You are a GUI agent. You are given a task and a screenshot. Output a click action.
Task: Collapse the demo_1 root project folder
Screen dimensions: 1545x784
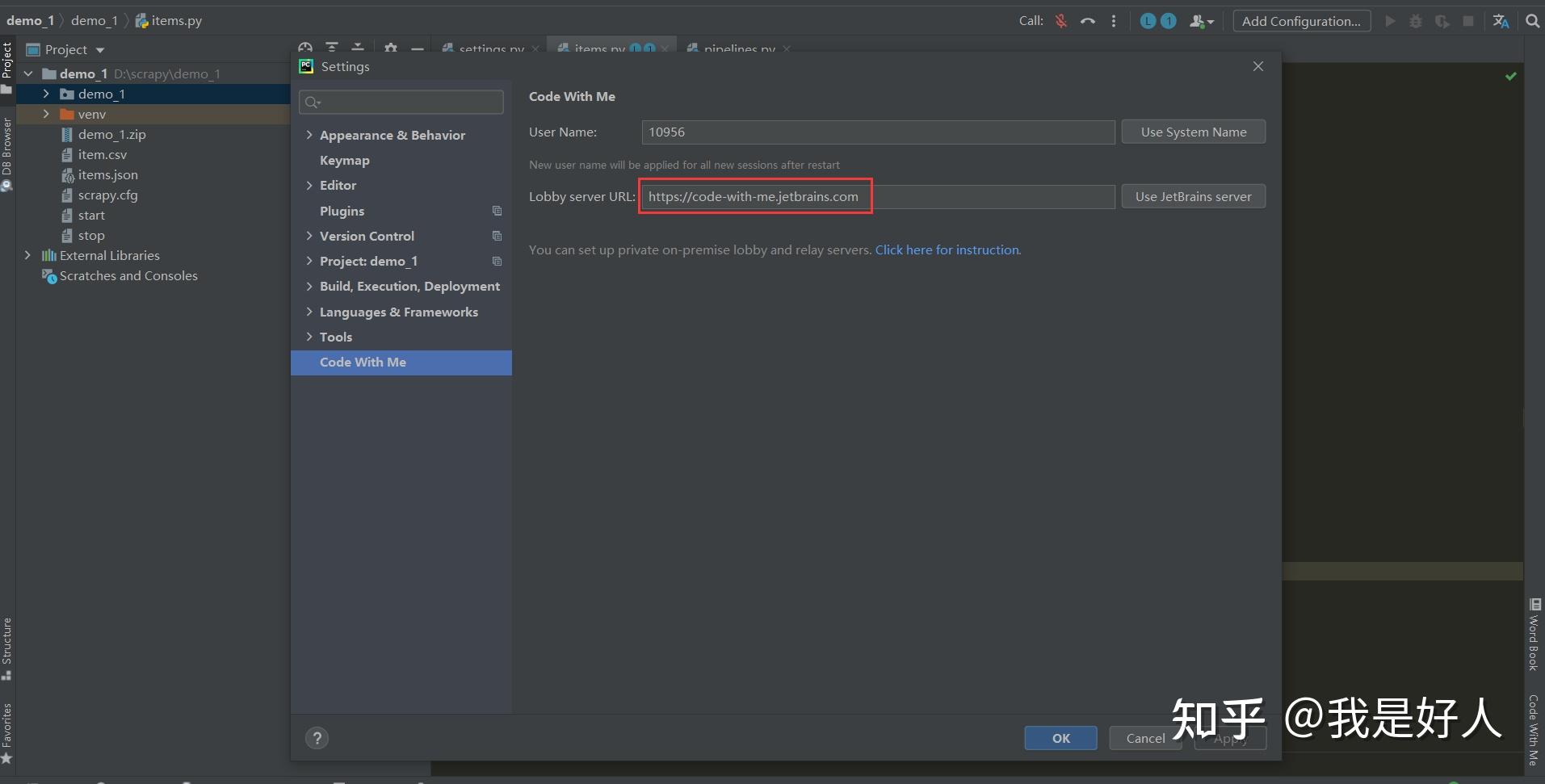pyautogui.click(x=28, y=73)
